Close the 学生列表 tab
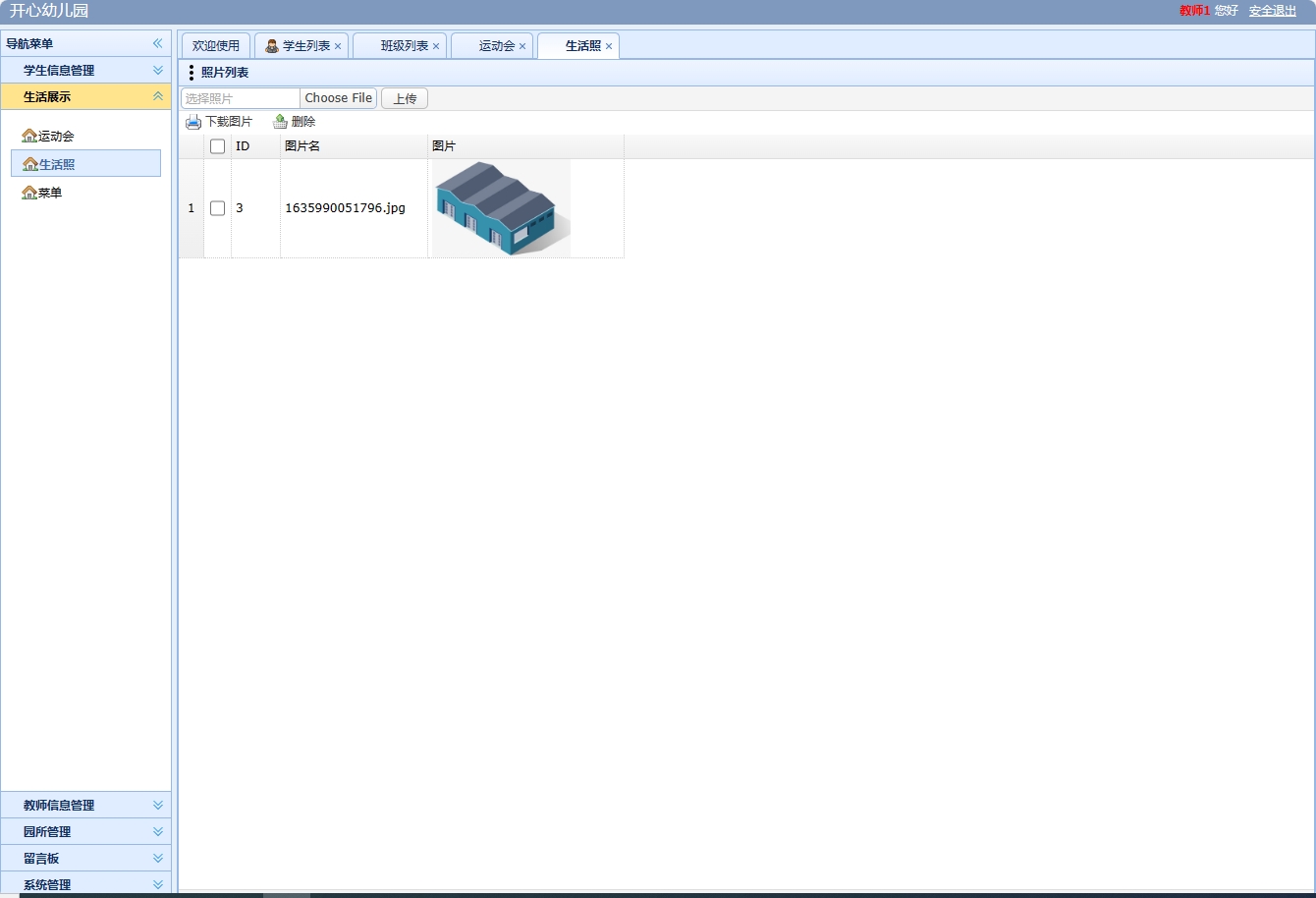 tap(338, 46)
